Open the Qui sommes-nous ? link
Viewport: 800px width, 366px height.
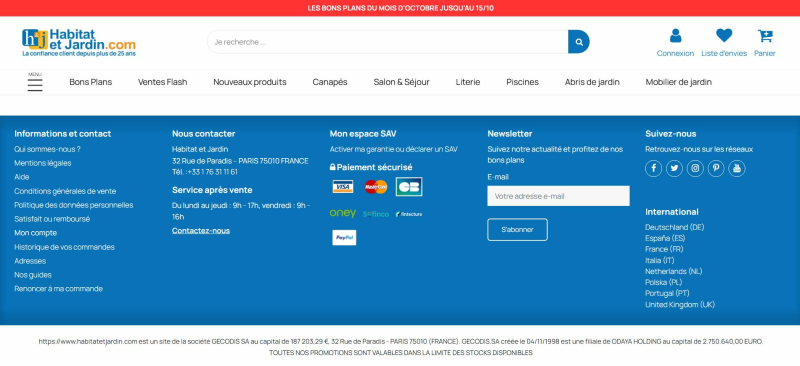[x=47, y=149]
